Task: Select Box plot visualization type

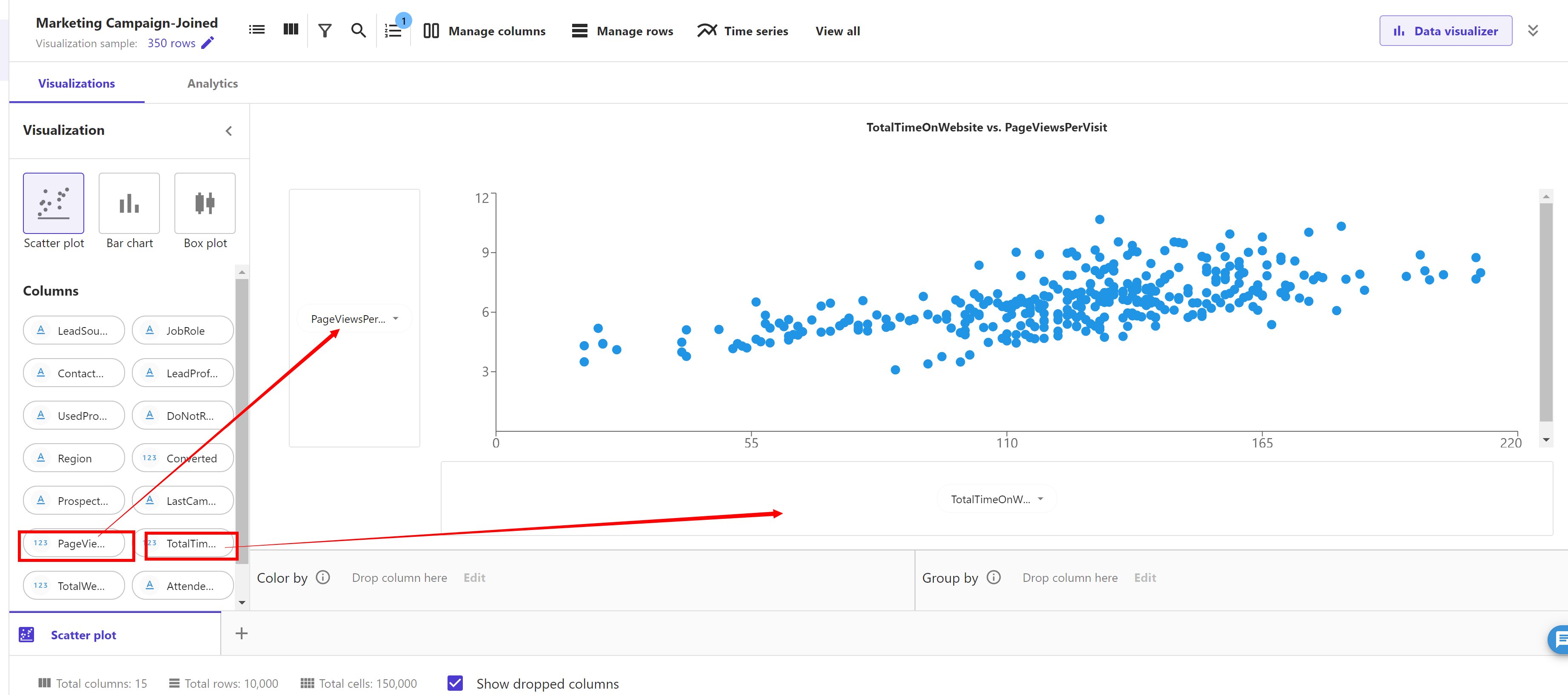Action: pos(205,204)
